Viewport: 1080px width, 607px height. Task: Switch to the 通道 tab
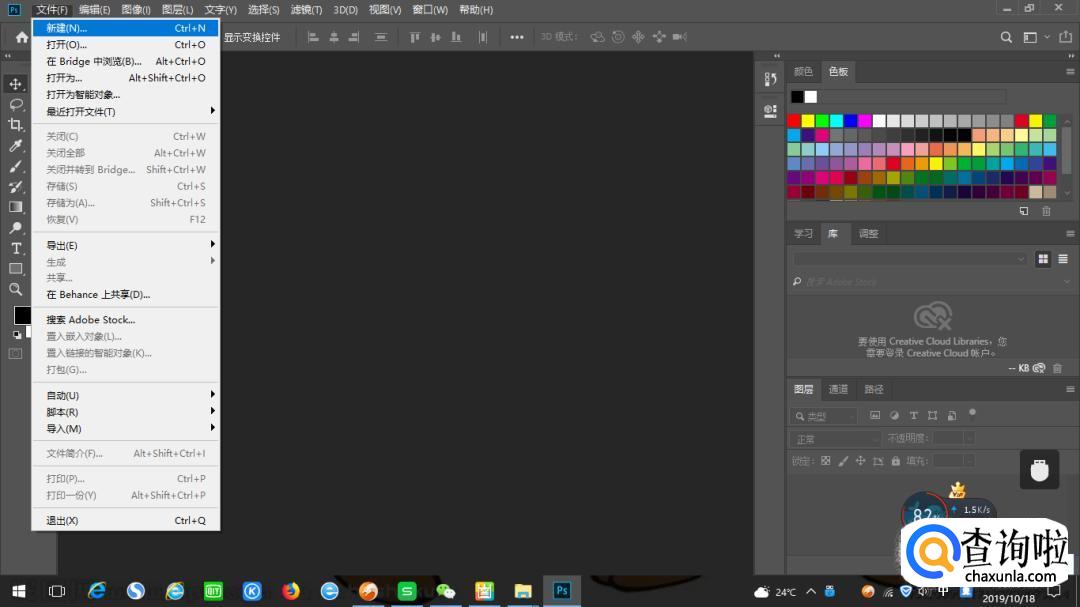pyautogui.click(x=838, y=389)
